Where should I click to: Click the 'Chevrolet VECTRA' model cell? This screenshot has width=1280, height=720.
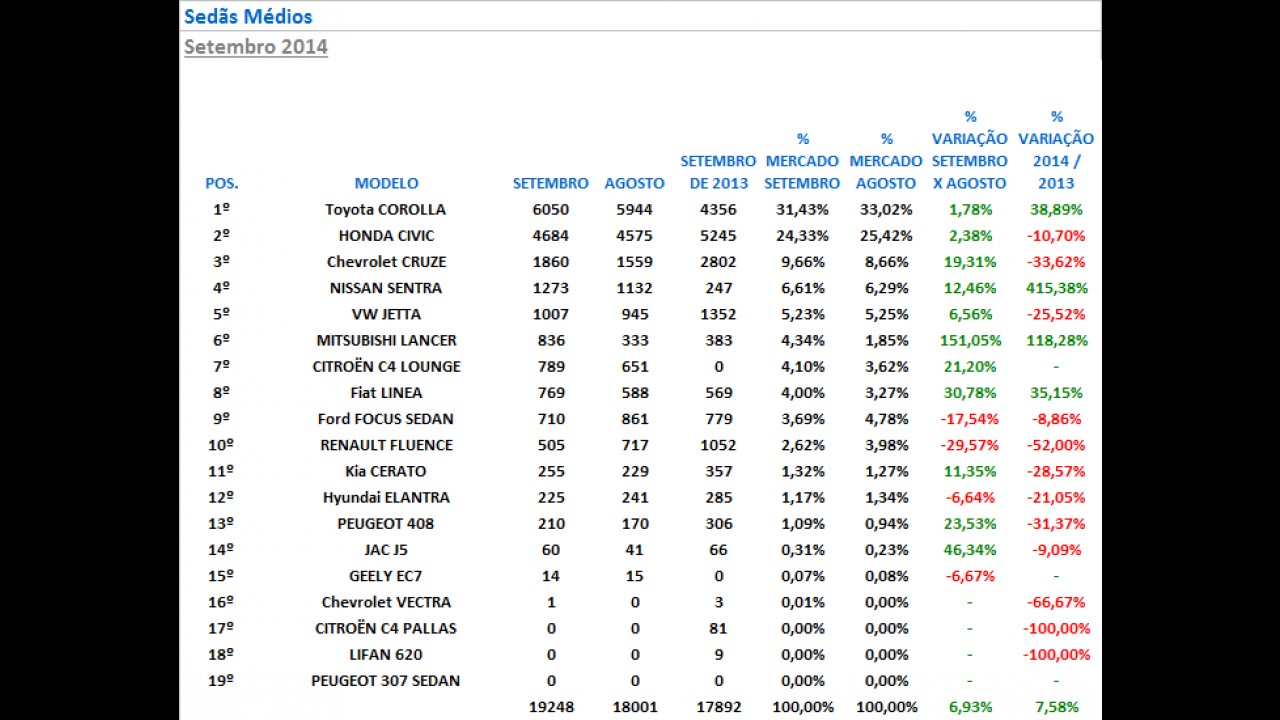coord(386,601)
